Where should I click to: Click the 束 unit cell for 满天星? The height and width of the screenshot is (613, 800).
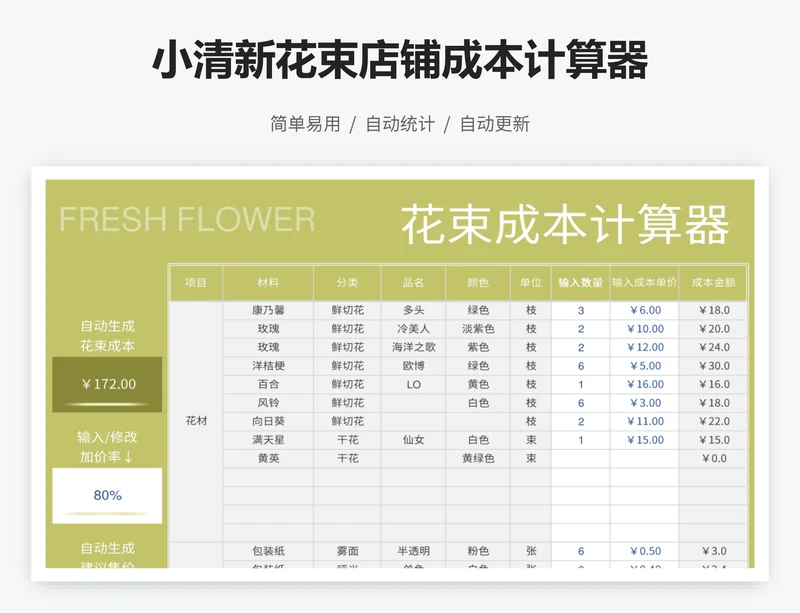531,440
